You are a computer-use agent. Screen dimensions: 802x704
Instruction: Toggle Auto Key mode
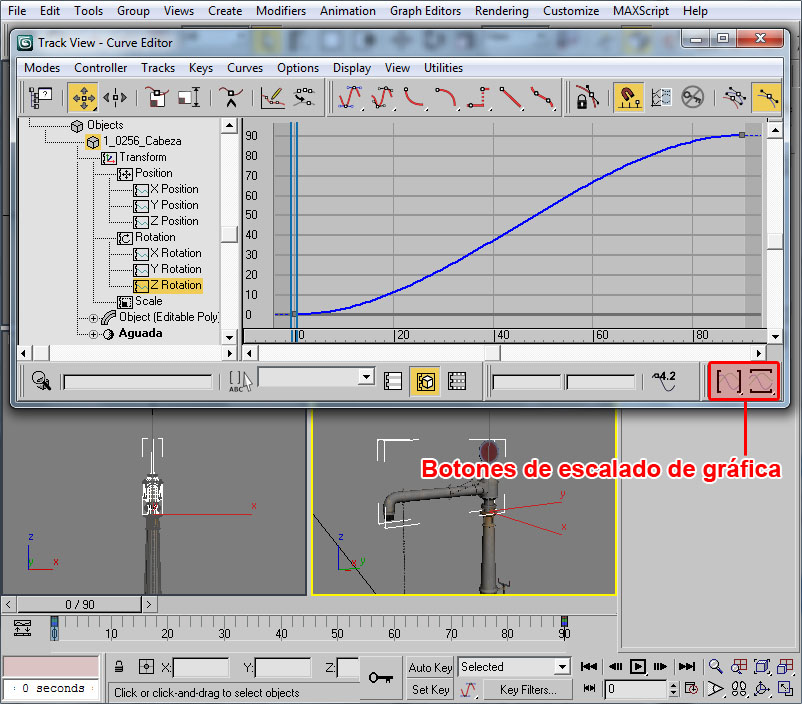click(430, 667)
